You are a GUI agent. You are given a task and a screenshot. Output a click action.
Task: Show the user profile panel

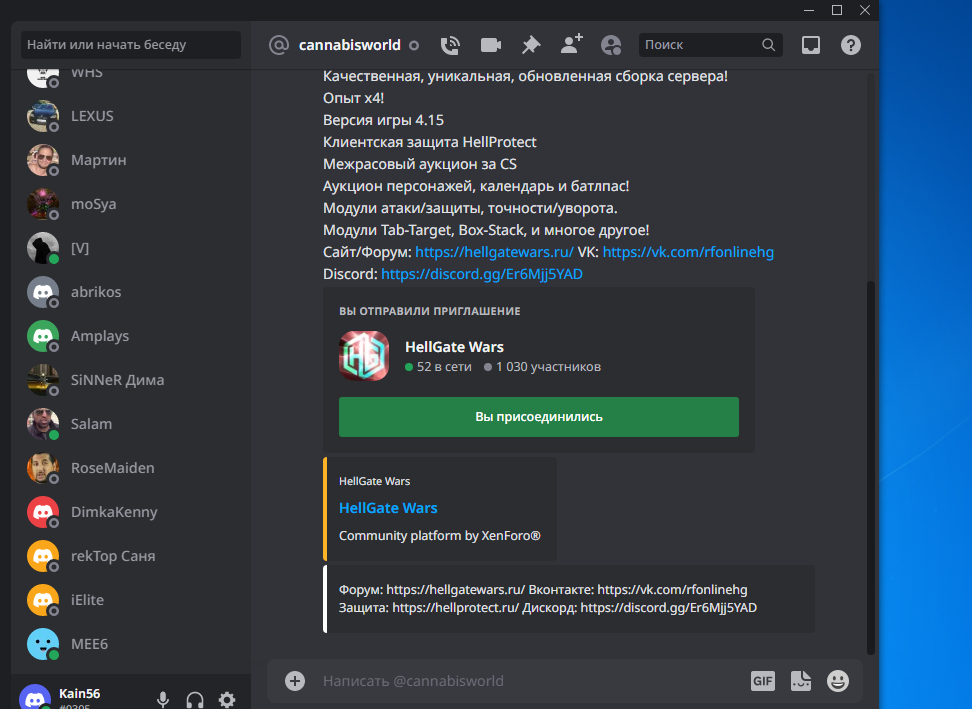coord(611,45)
